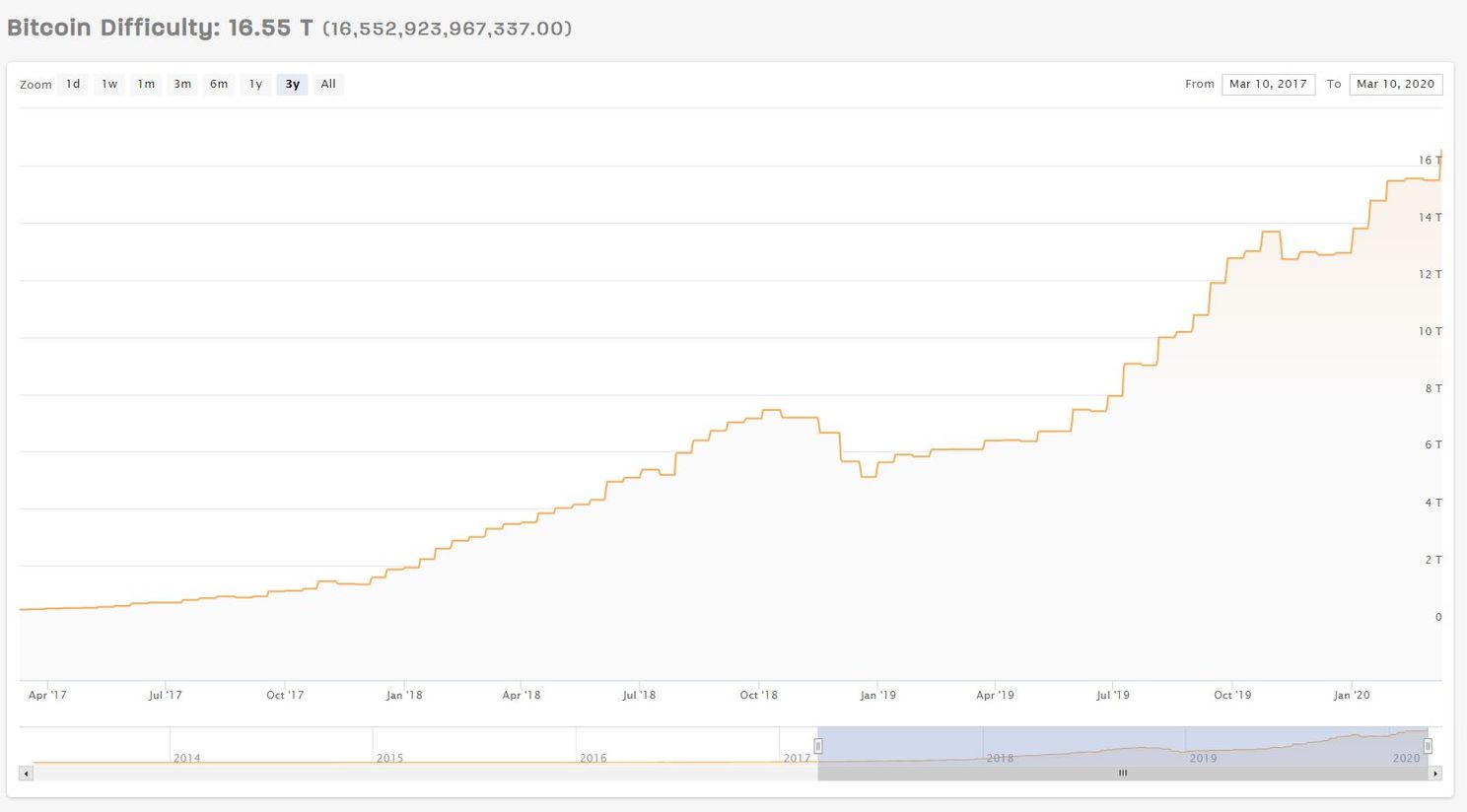Click the Bitcoin Difficulty title text
Screen dimensions: 1467x812
tap(160, 27)
